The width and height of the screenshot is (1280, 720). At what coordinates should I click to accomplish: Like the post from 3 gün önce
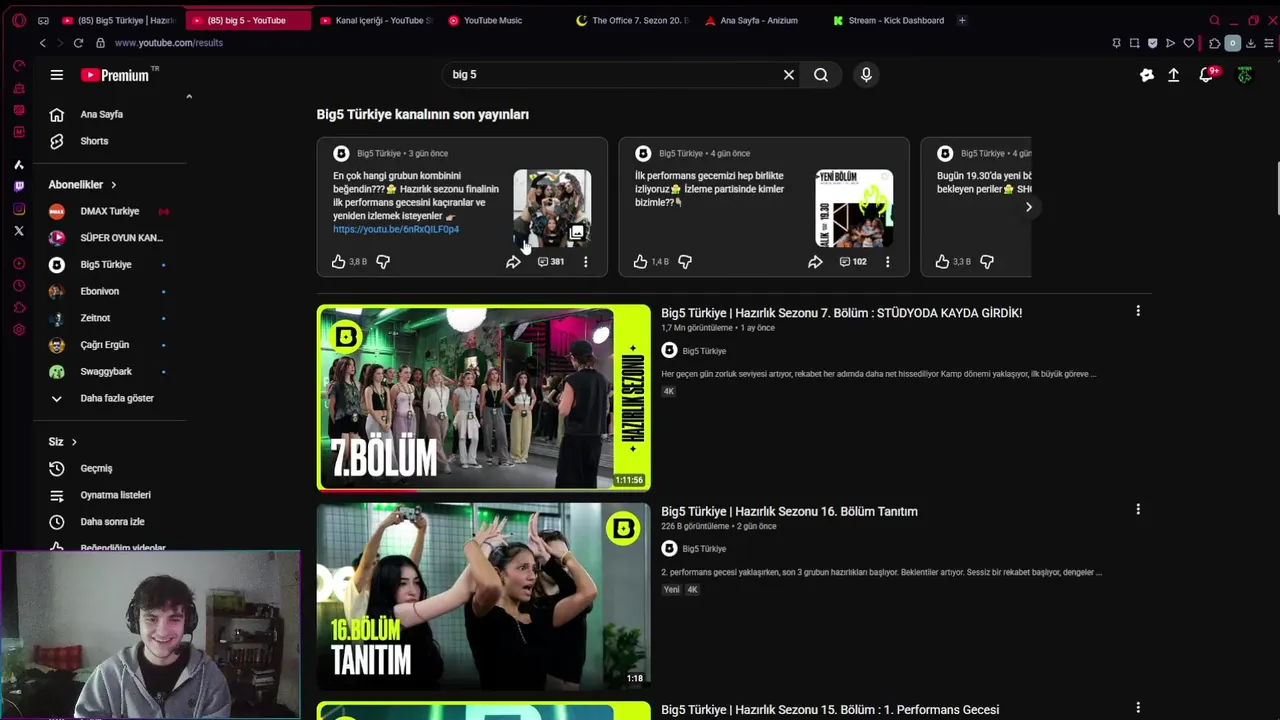point(338,262)
